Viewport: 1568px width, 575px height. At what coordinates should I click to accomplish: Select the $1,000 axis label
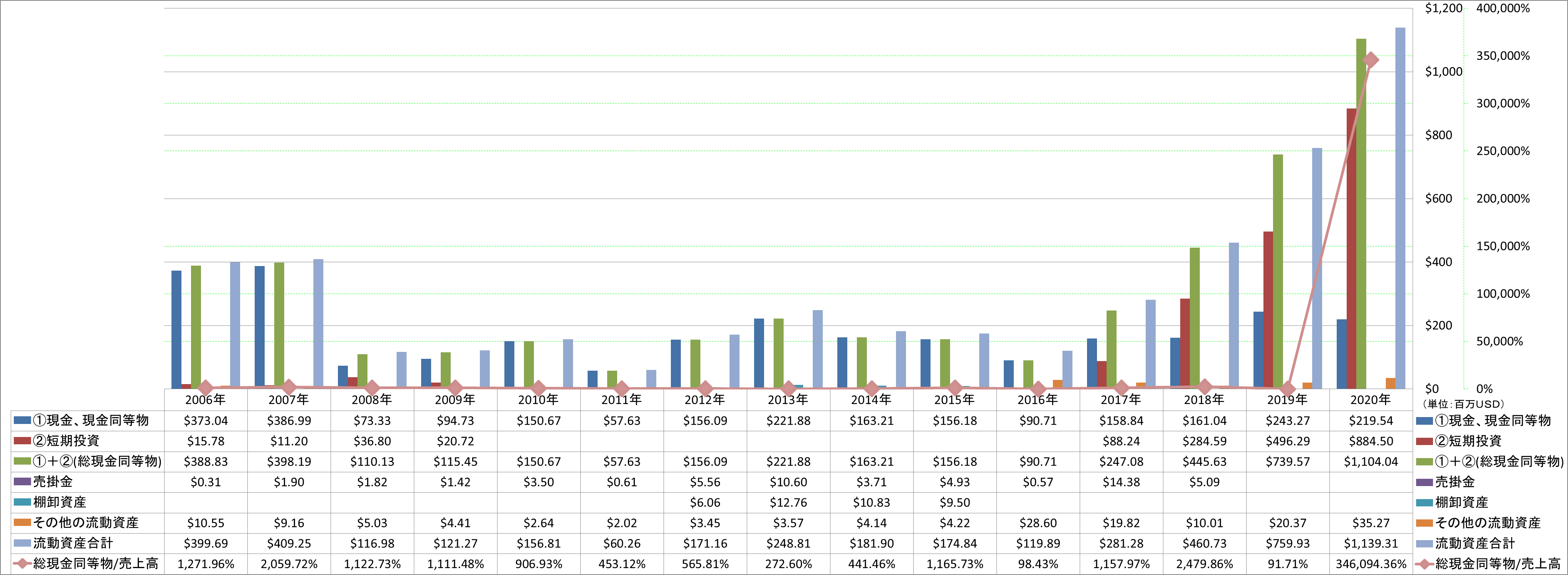pyautogui.click(x=1444, y=72)
